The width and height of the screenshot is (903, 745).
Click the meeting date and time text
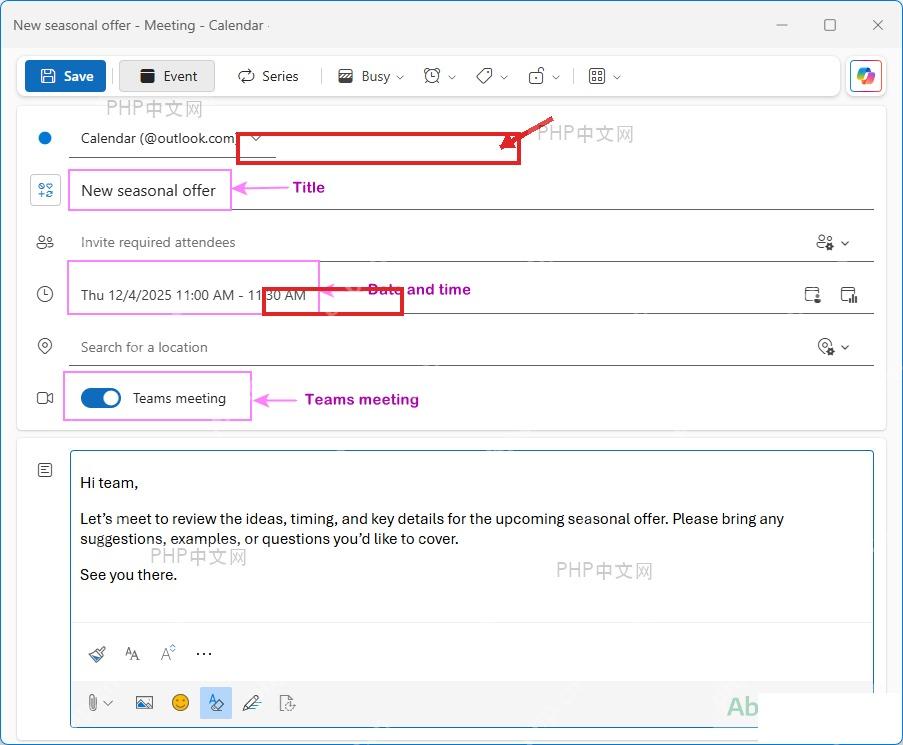(194, 295)
